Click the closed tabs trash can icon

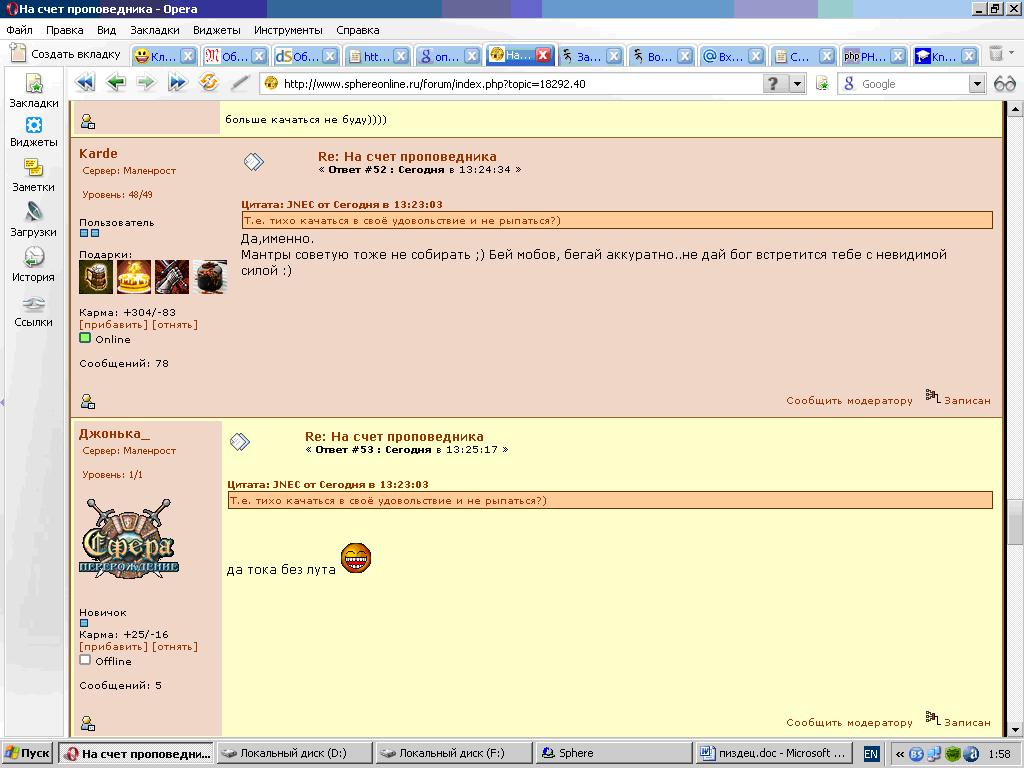[x=995, y=54]
